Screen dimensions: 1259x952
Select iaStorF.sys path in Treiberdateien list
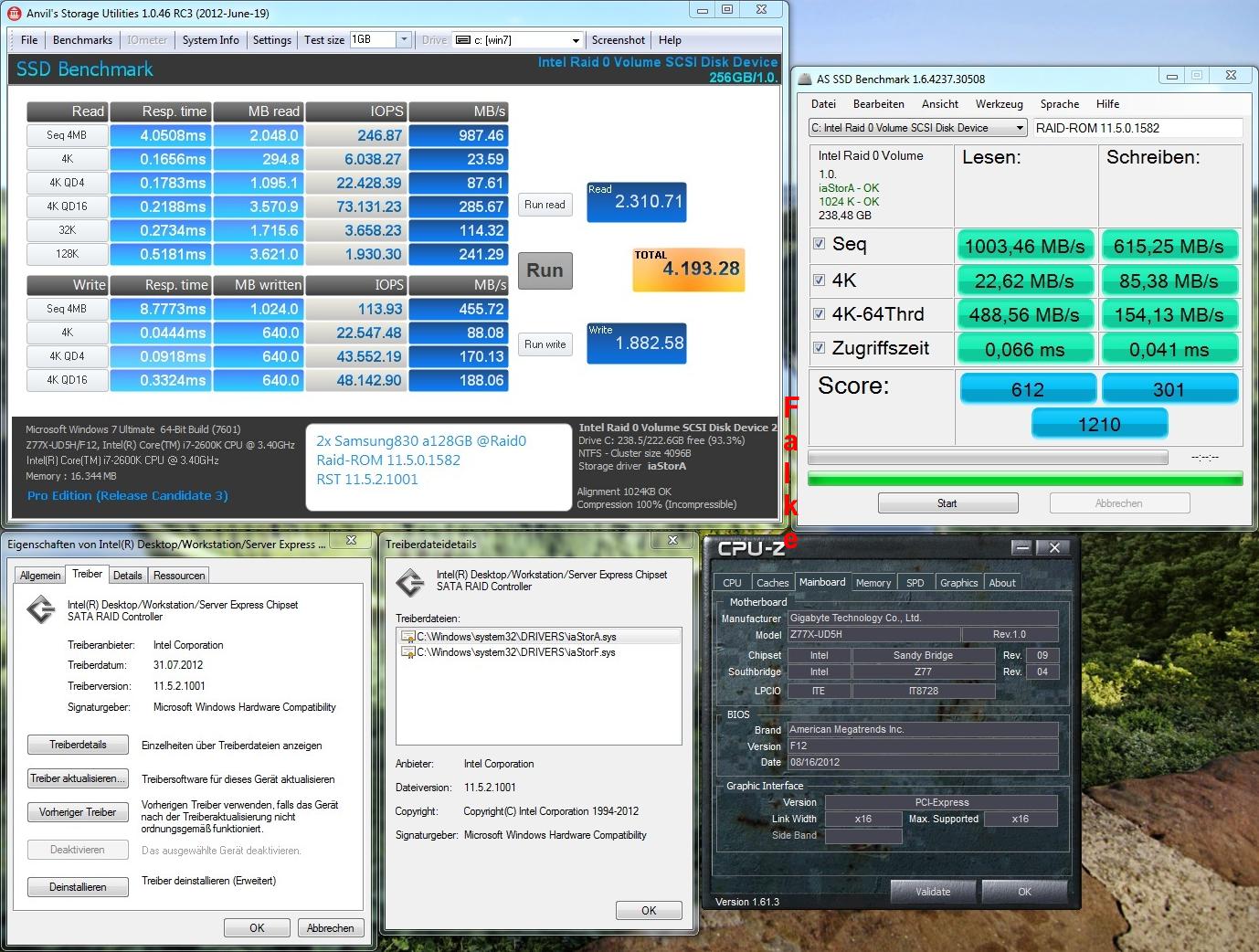pyautogui.click(x=516, y=652)
